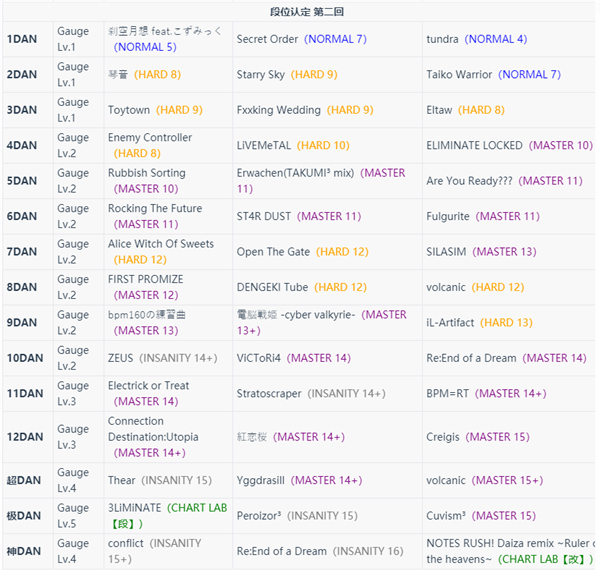Click the Enemy Controller song

[x=150, y=138]
